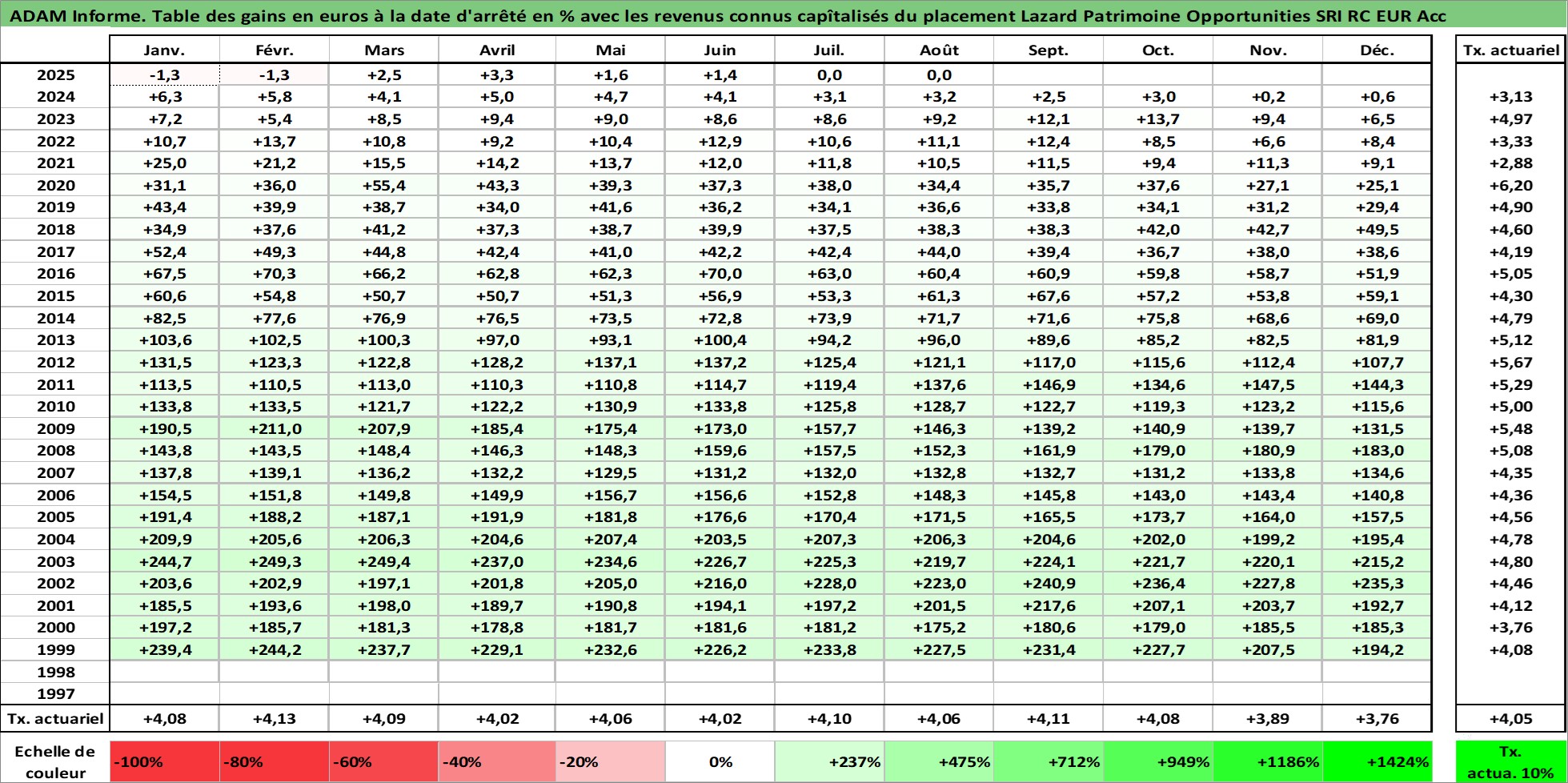Image resolution: width=1568 pixels, height=783 pixels.
Task: Click the 'Juil.' column header
Action: coord(829,50)
